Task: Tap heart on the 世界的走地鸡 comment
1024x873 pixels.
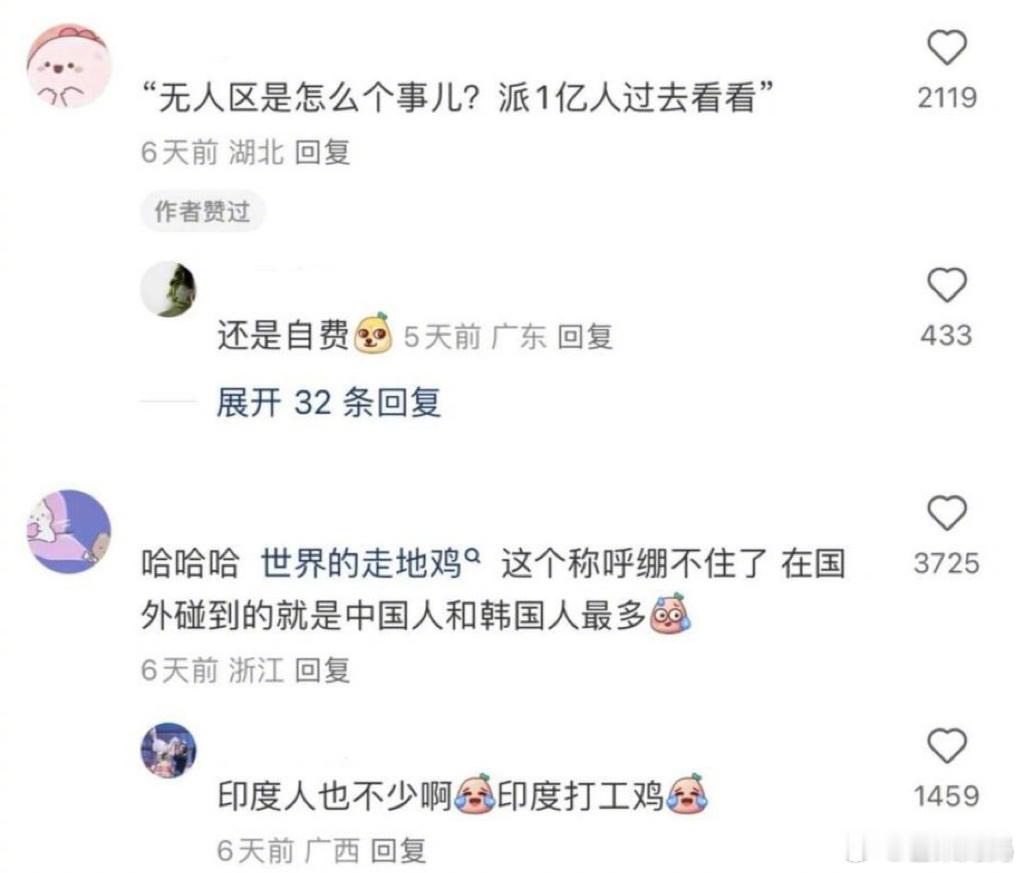Action: [x=947, y=513]
